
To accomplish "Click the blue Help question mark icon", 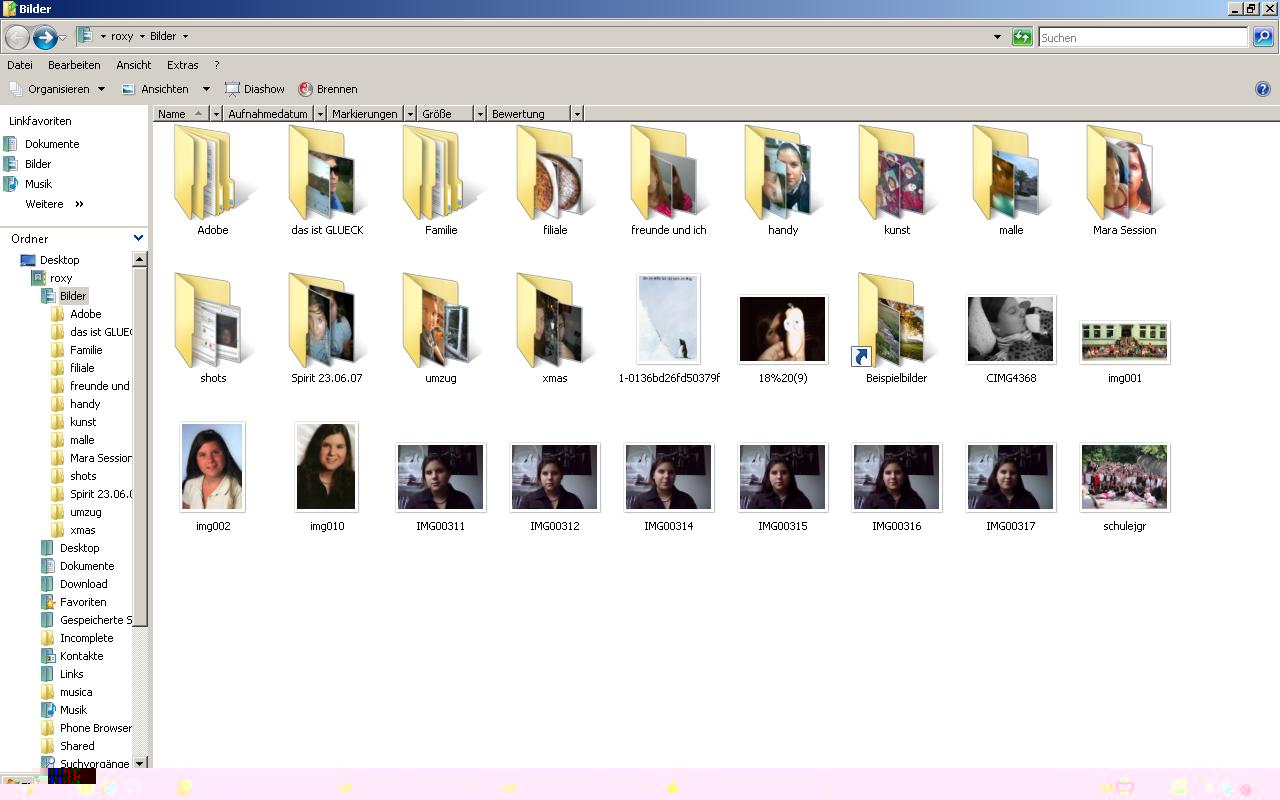I will [1262, 89].
